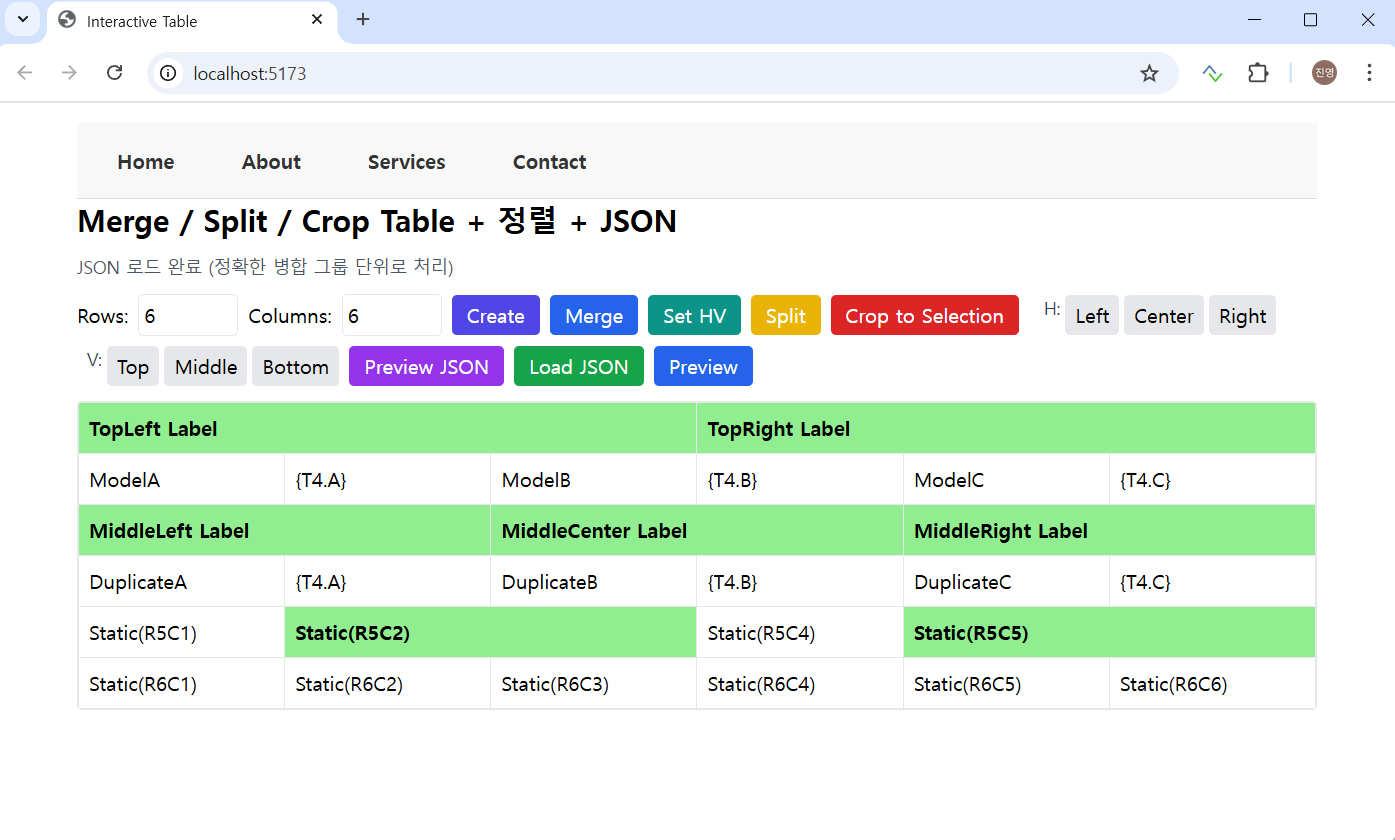Image resolution: width=1395 pixels, height=840 pixels.
Task: Expand the tab search dropdown arrow
Action: click(22, 20)
